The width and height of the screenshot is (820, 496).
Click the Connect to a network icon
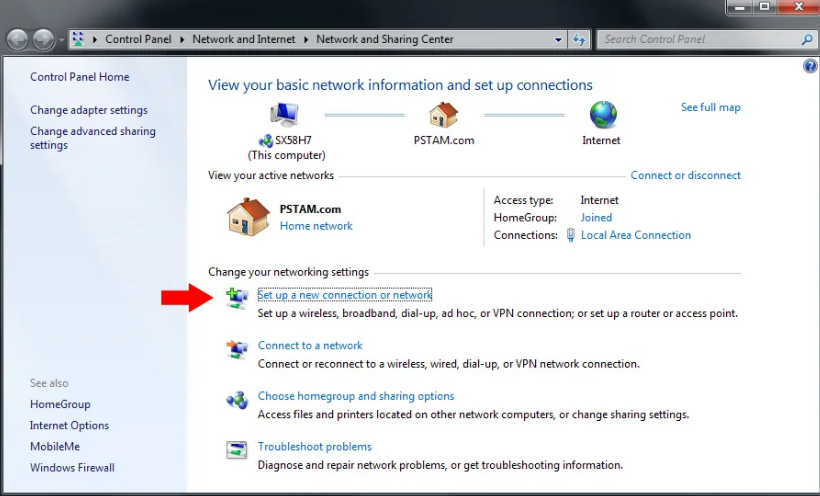pyautogui.click(x=237, y=348)
